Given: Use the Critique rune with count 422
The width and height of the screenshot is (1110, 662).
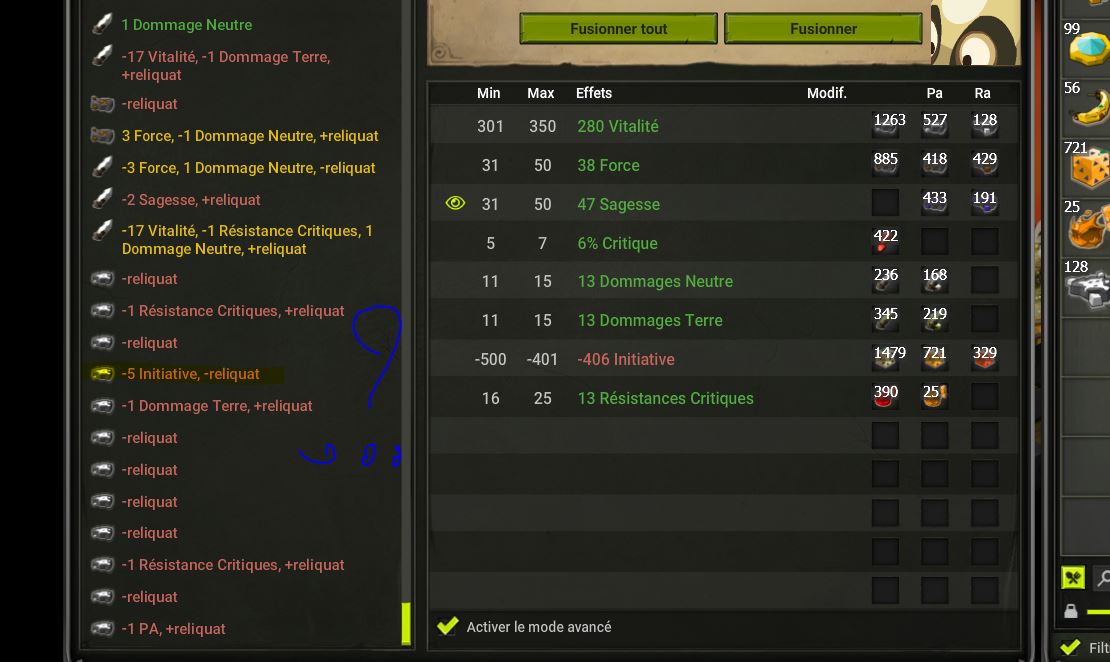Looking at the screenshot, I should click(886, 241).
